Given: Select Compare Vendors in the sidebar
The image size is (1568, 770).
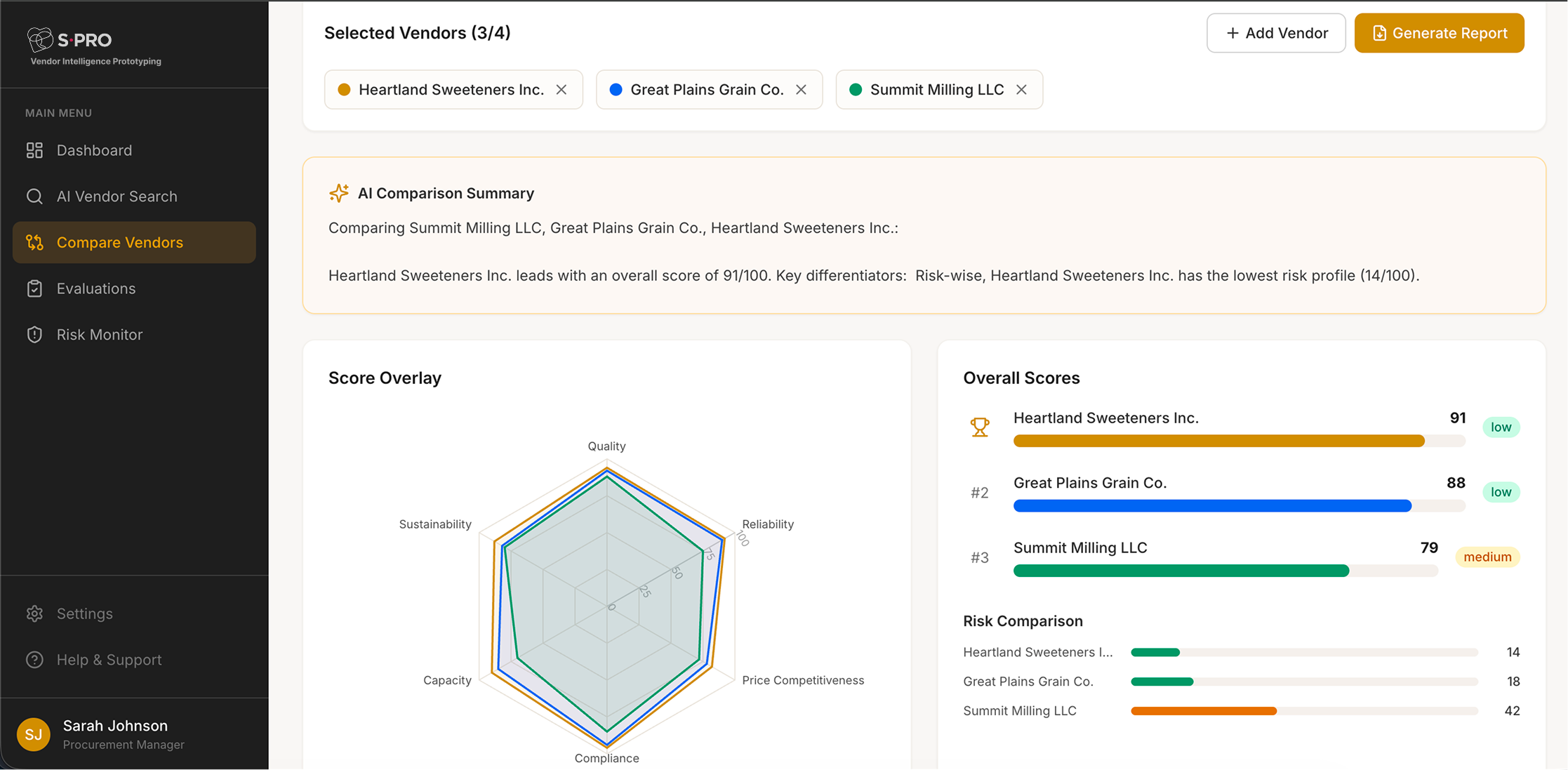Looking at the screenshot, I should coord(119,241).
